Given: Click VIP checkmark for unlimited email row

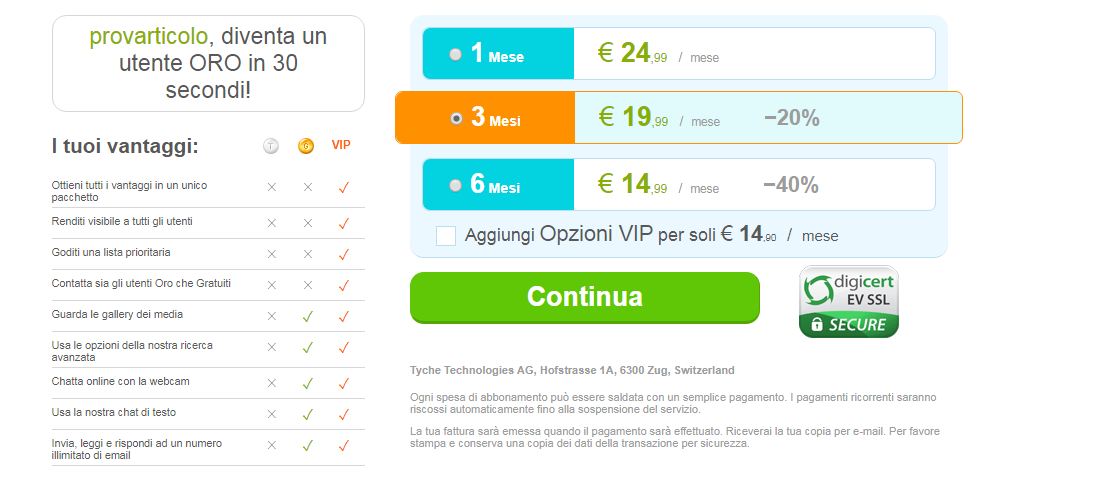Looking at the screenshot, I should 343,446.
